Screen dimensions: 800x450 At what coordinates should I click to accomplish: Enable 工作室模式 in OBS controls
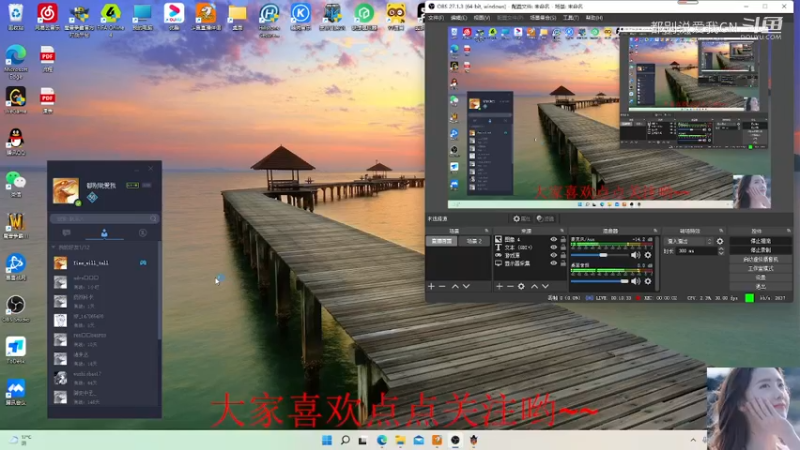(760, 268)
